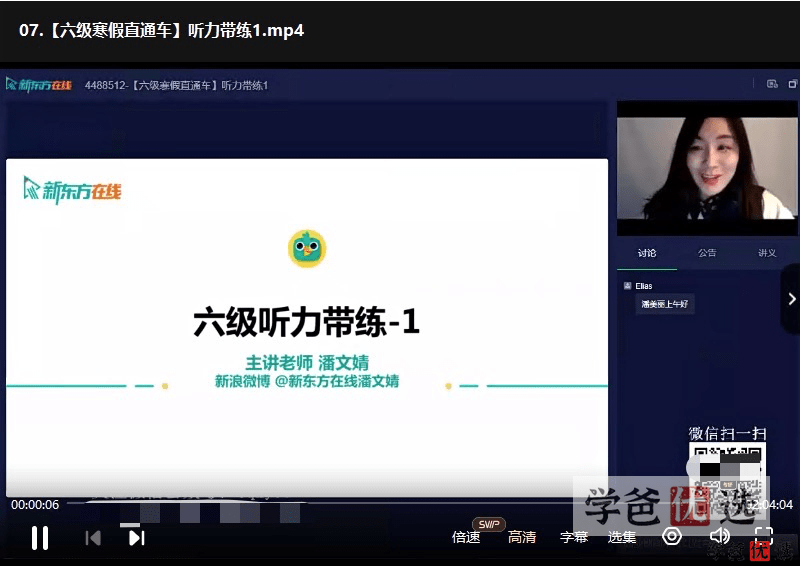Collapse the side panel with right chevron
Screen dimensions: 800x566
point(791,299)
